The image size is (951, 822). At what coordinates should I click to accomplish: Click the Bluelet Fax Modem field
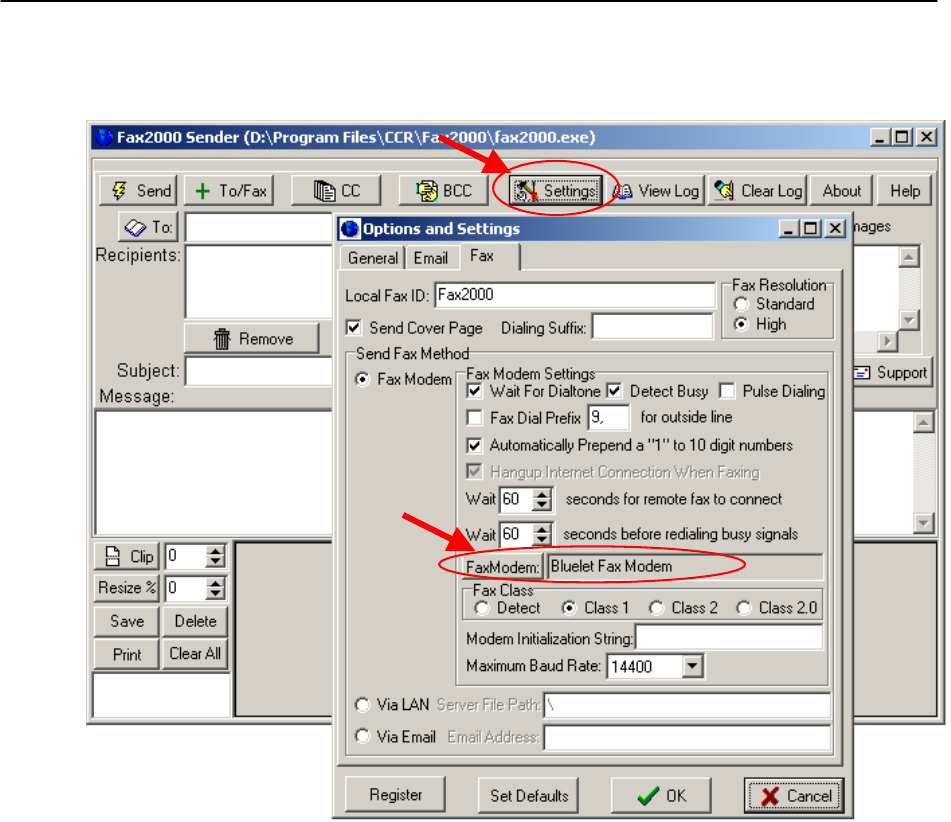click(685, 567)
